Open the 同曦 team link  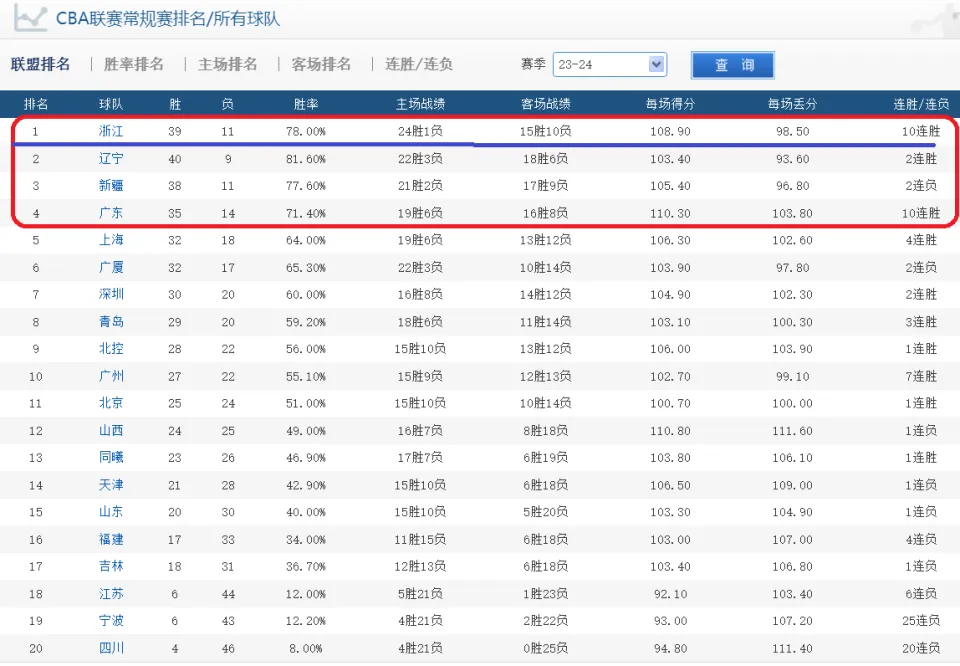(111, 458)
